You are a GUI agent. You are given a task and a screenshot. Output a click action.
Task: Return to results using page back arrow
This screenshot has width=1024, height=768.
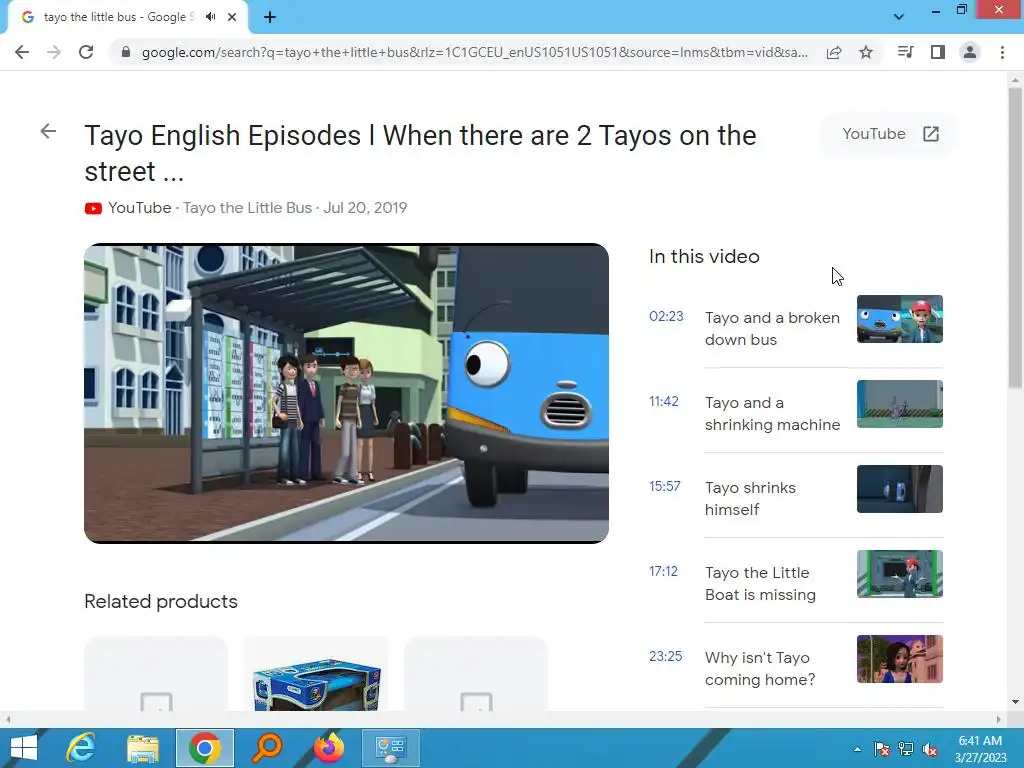pos(48,131)
